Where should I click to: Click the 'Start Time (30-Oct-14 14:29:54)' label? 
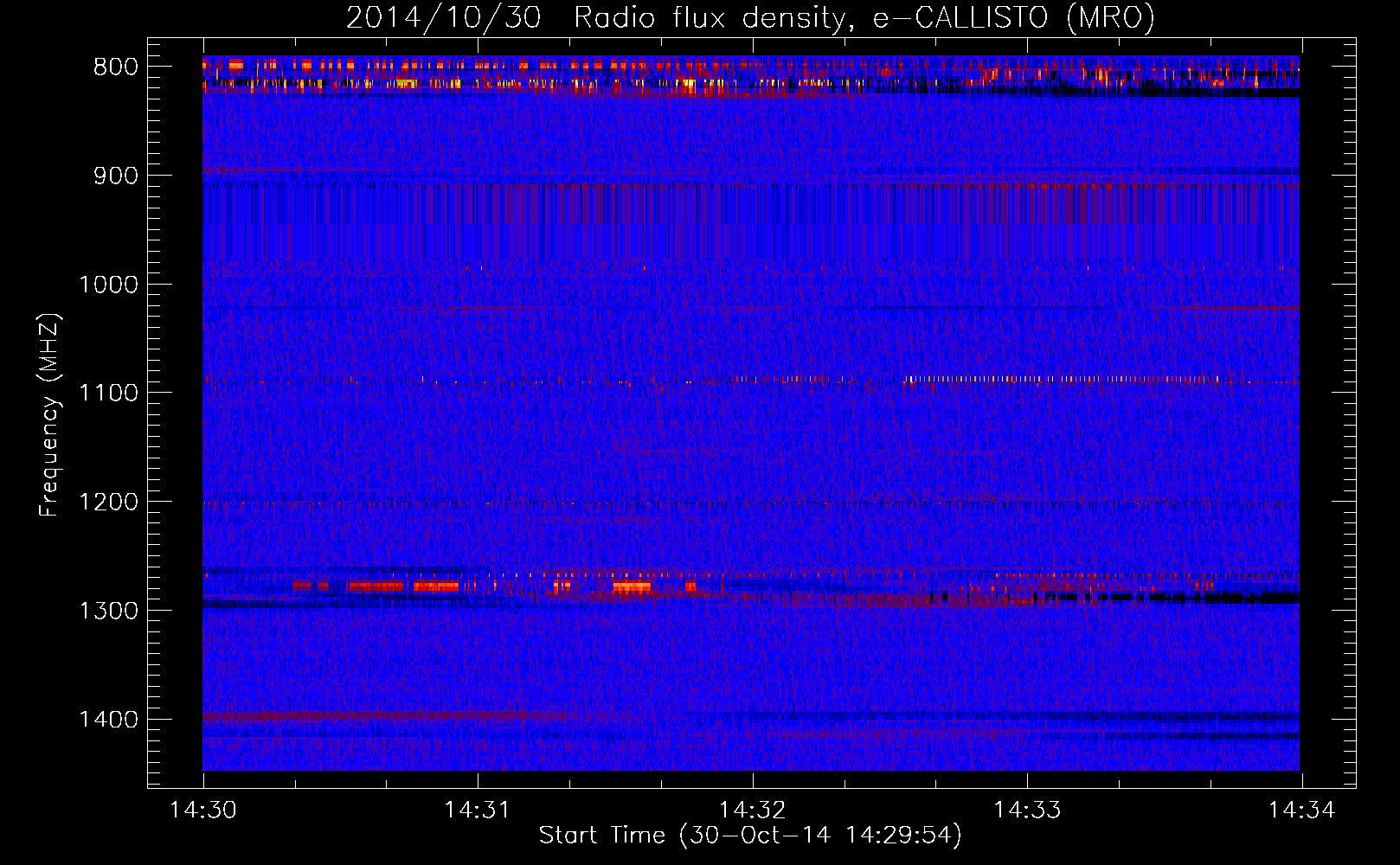tap(750, 836)
